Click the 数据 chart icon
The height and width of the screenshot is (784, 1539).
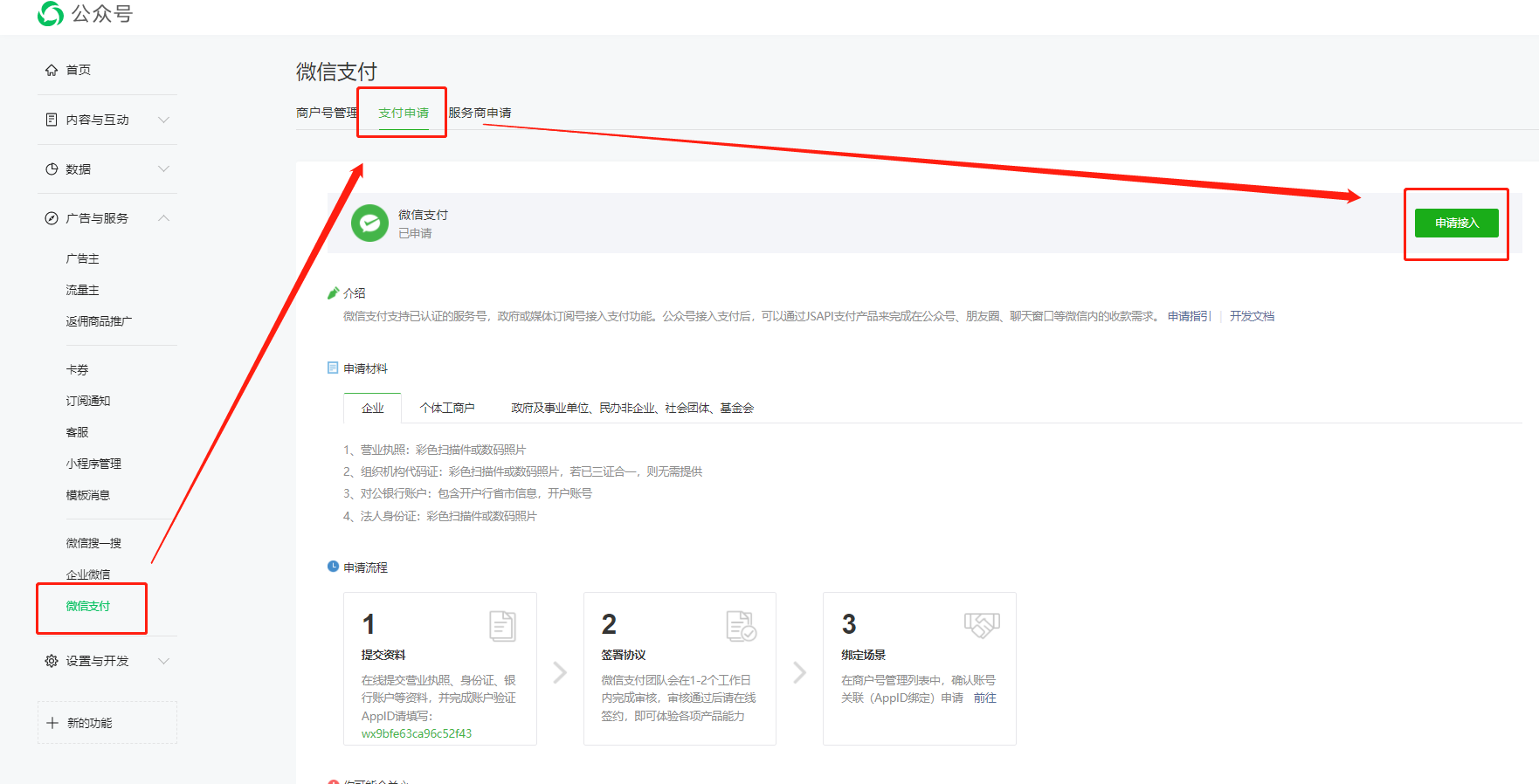52,169
